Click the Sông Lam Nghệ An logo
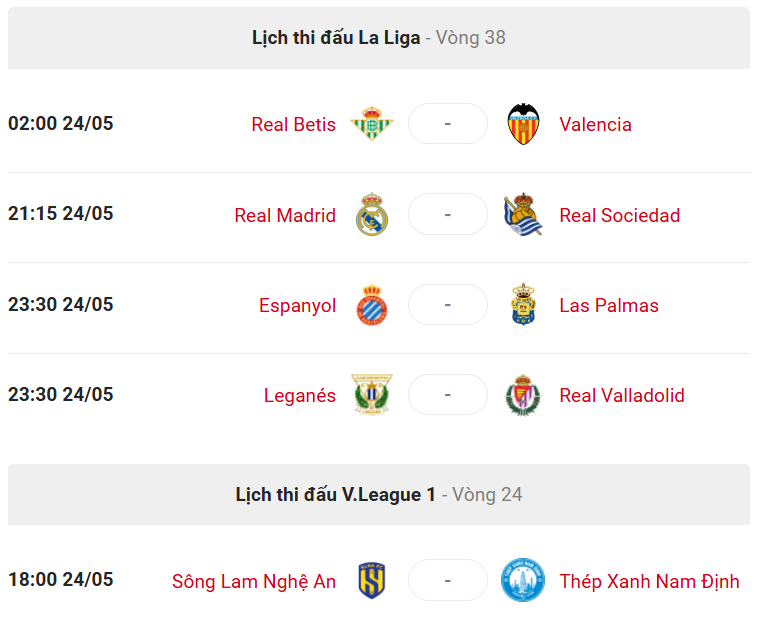Image resolution: width=757 pixels, height=627 pixels. coord(372,581)
